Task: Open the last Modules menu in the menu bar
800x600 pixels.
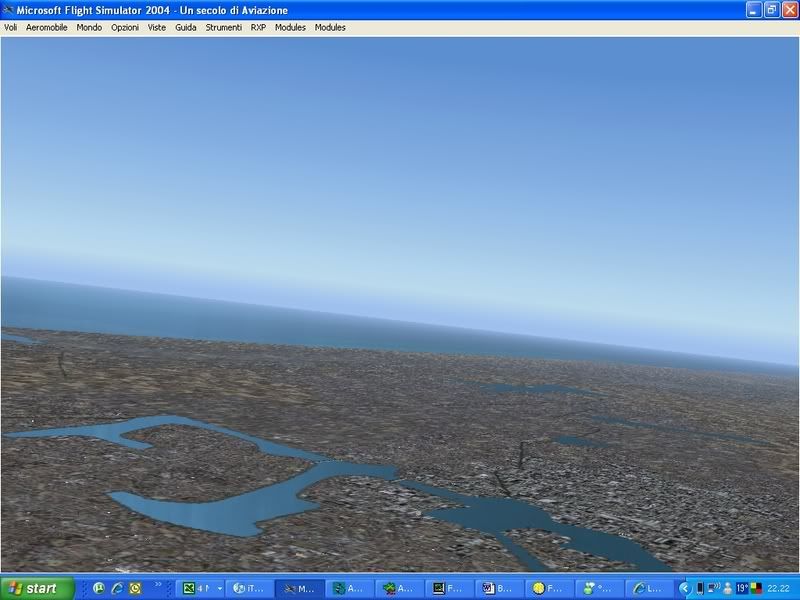Action: [330, 28]
